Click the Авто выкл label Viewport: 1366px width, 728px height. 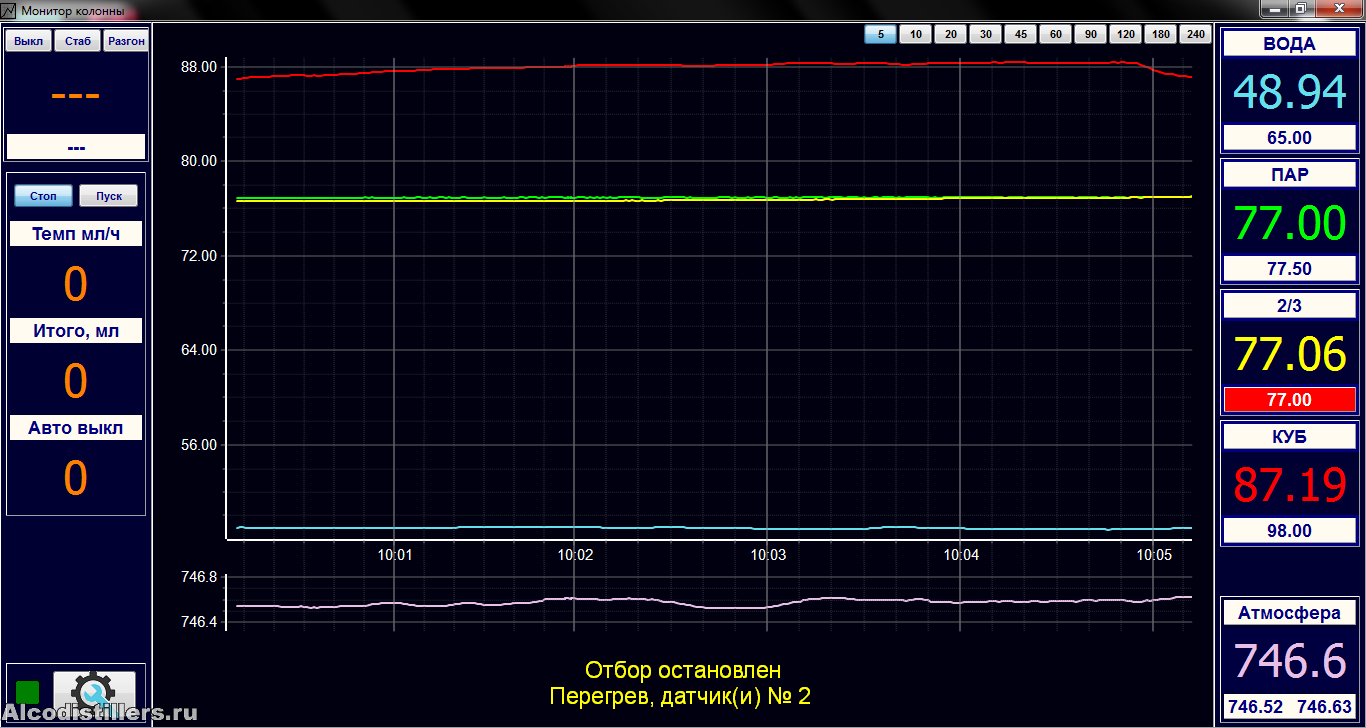tap(76, 428)
